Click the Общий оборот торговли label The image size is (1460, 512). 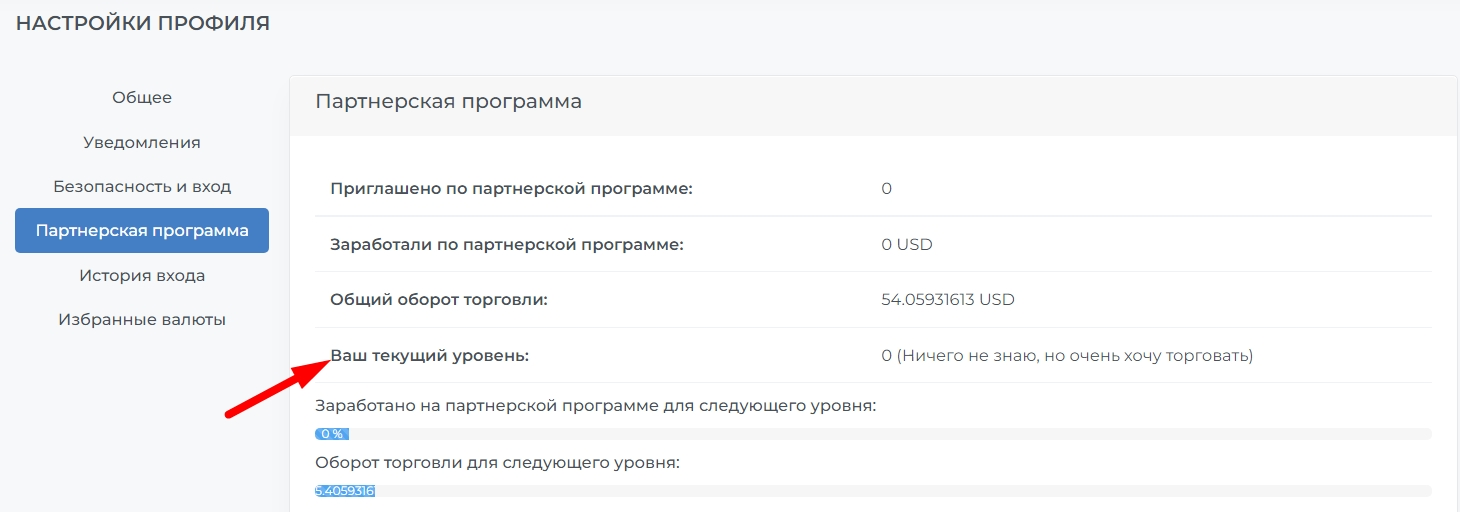tap(439, 300)
